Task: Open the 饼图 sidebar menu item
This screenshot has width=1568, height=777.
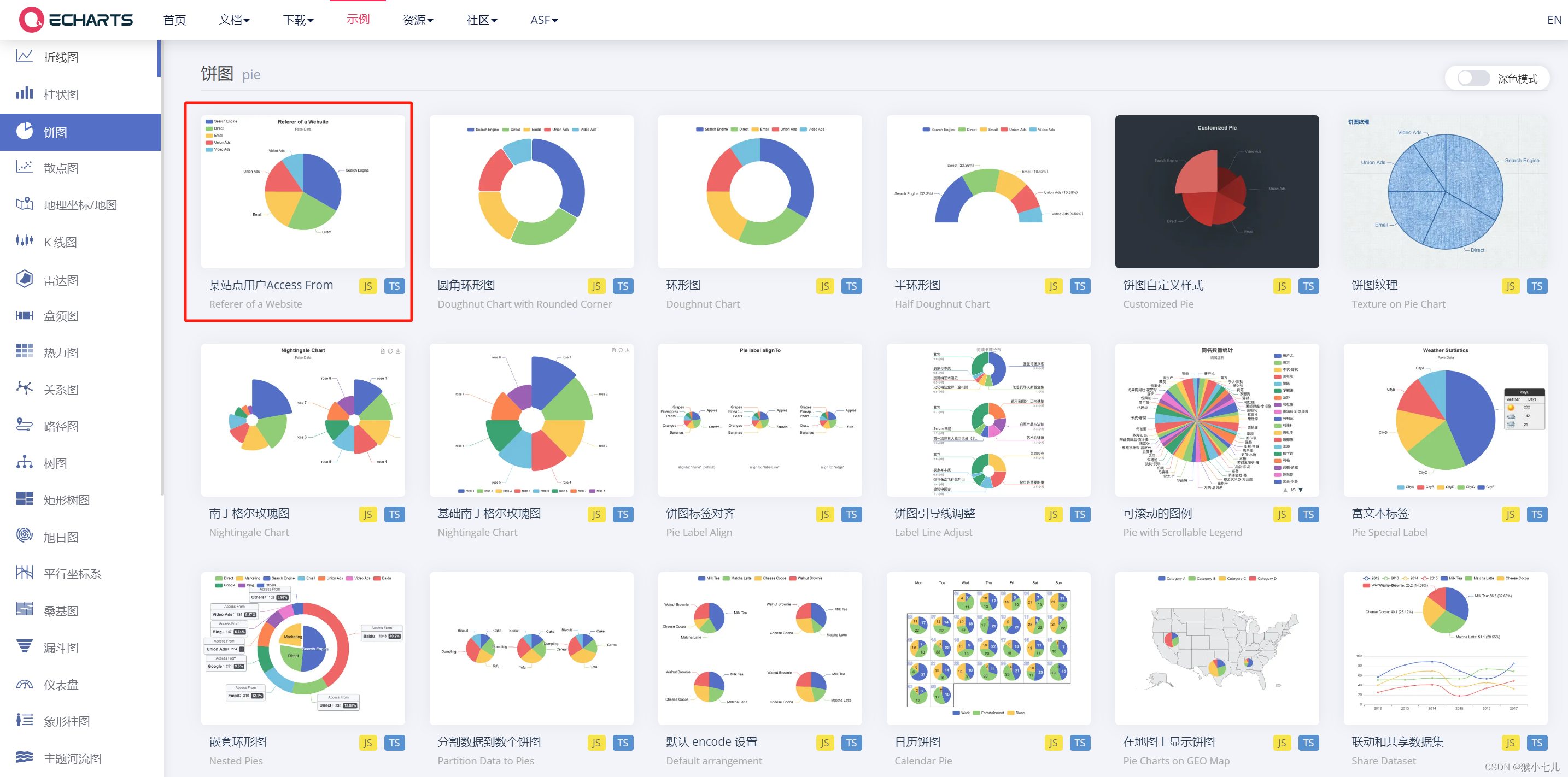Action: [80, 132]
